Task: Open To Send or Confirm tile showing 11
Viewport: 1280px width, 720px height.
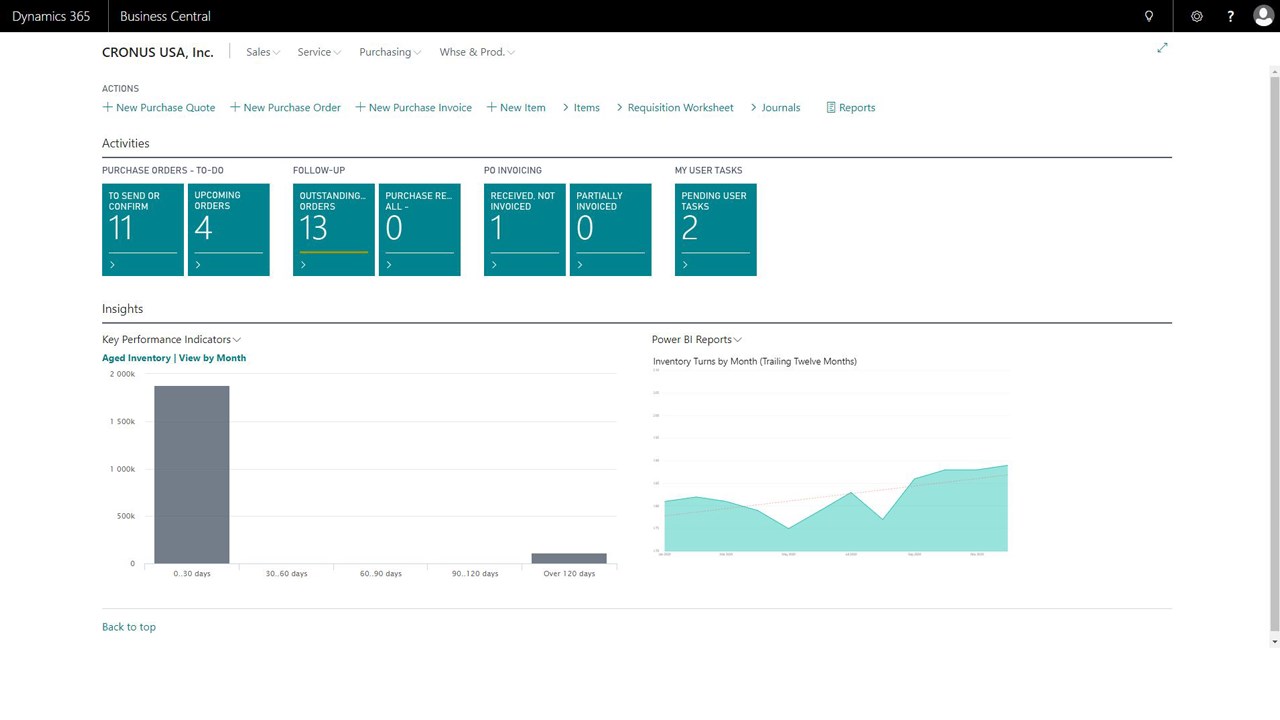Action: click(143, 230)
